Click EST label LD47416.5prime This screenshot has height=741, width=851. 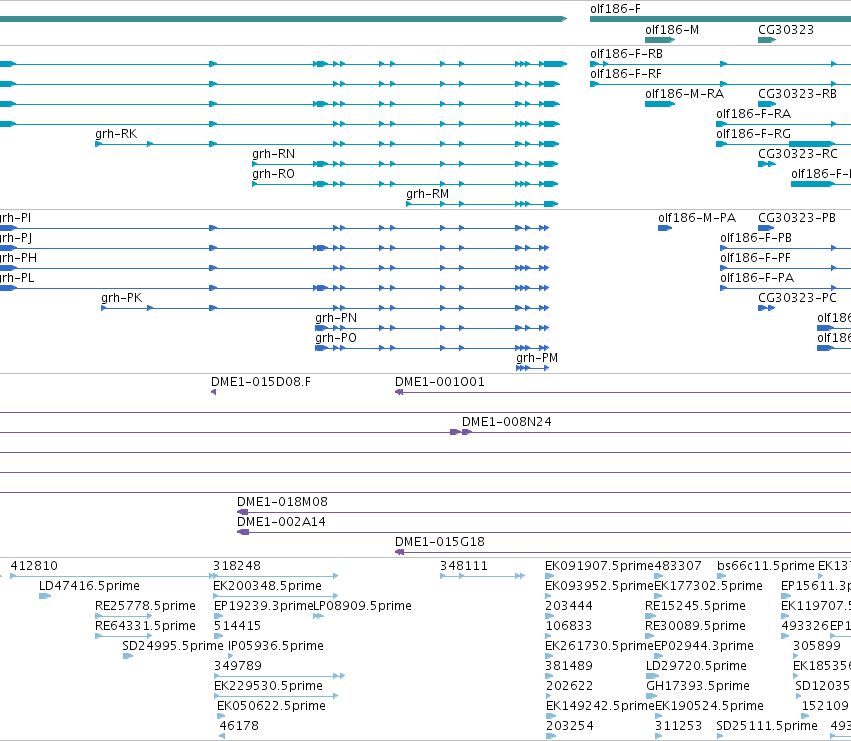(x=89, y=586)
